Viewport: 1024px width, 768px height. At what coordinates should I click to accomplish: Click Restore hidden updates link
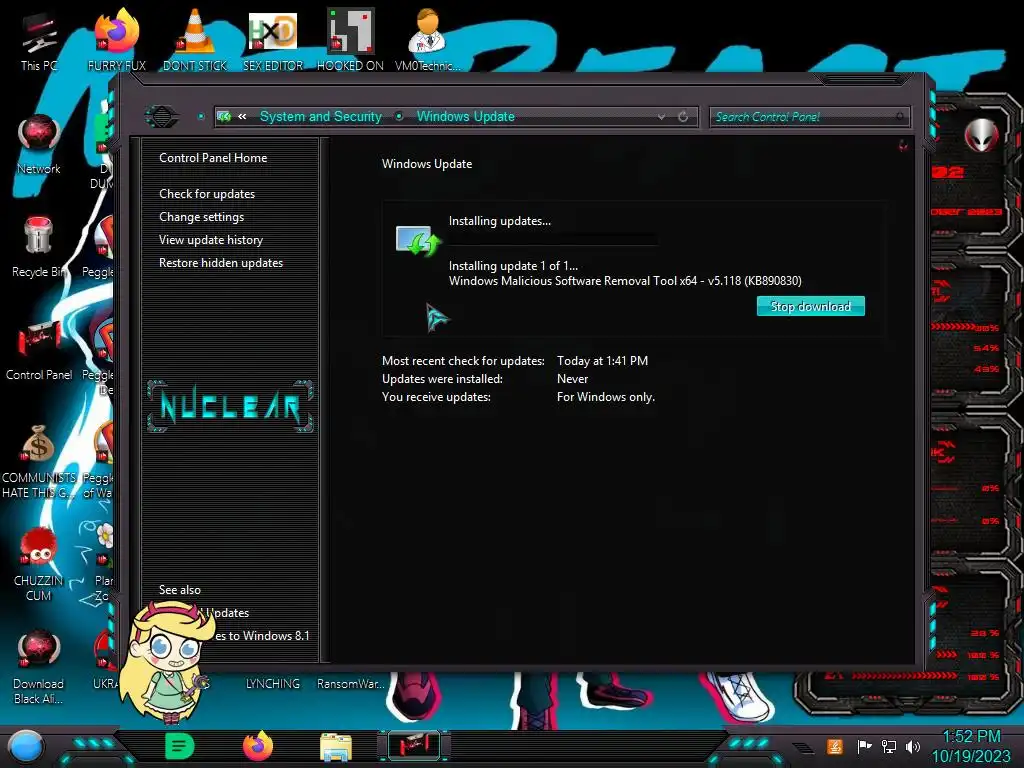(x=221, y=263)
